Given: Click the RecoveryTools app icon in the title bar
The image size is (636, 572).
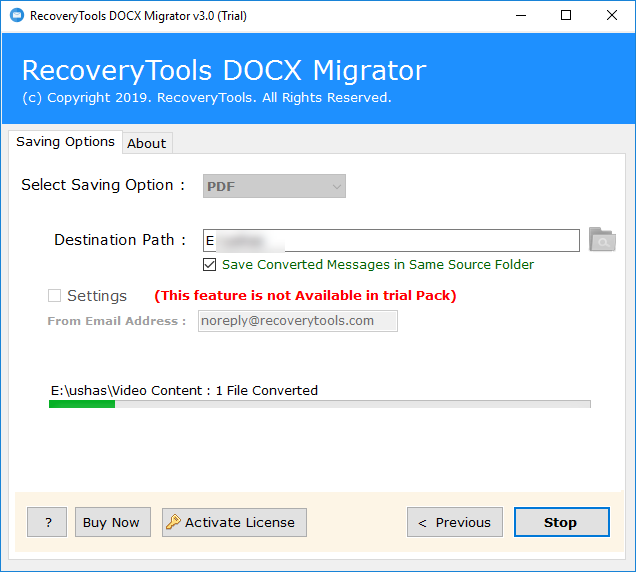Looking at the screenshot, I should pos(17,16).
